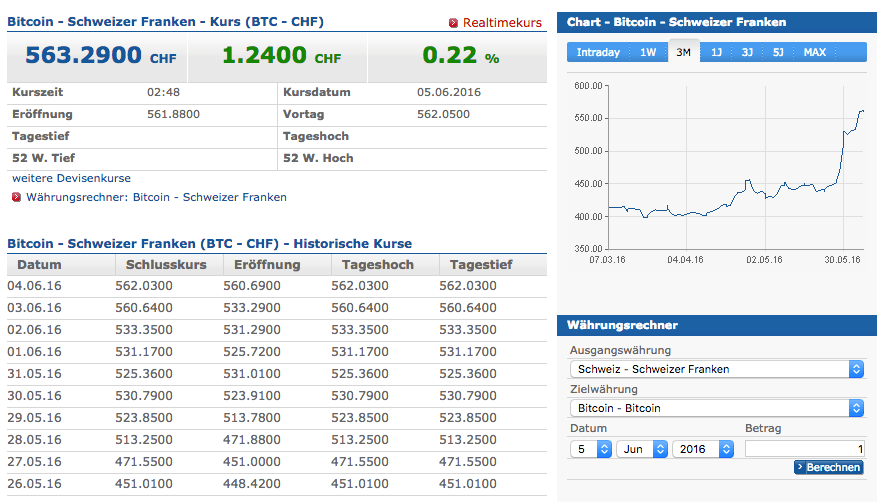The width and height of the screenshot is (884, 502).
Task: Click the Betrag input field
Action: [x=805, y=449]
